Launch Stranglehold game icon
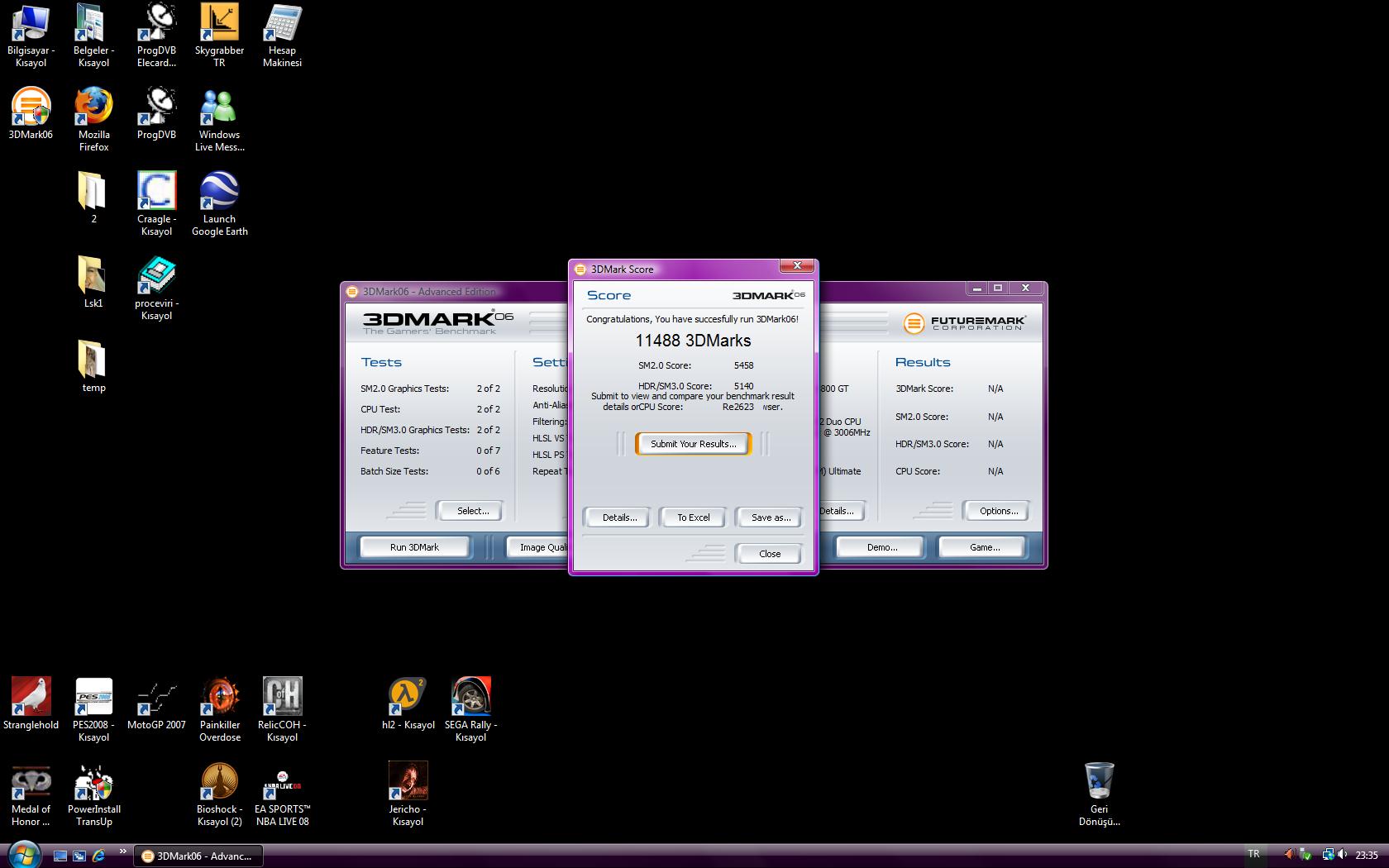The image size is (1389, 868). 31,703
